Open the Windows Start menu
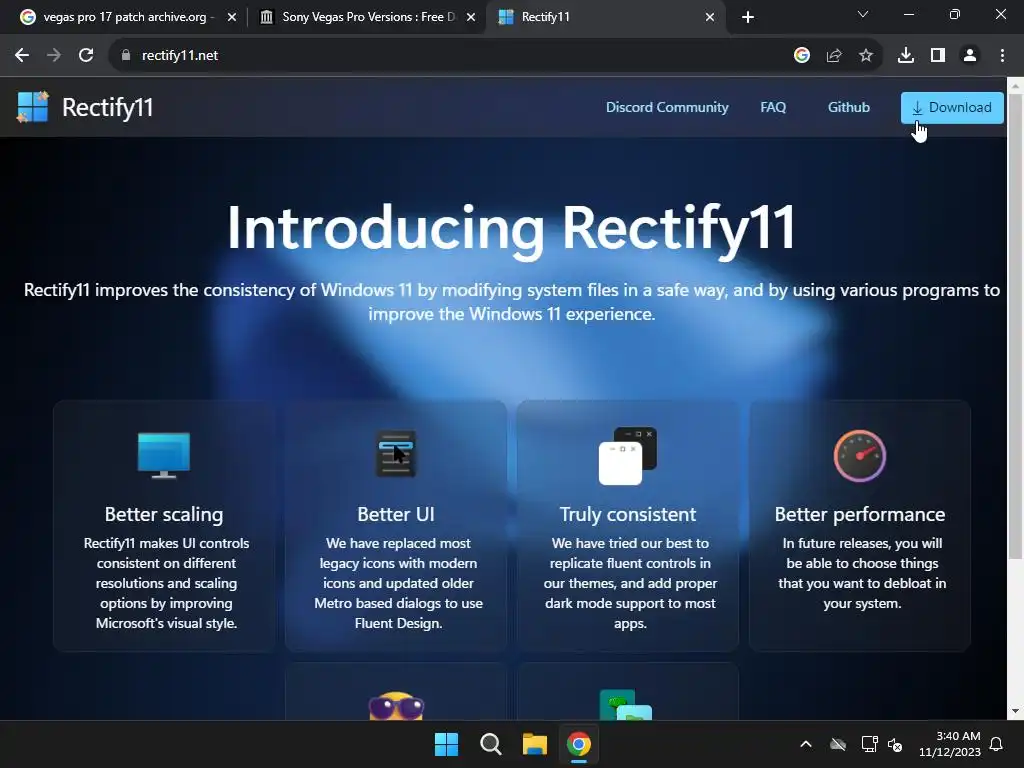Viewport: 1024px width, 768px height. pyautogui.click(x=447, y=744)
